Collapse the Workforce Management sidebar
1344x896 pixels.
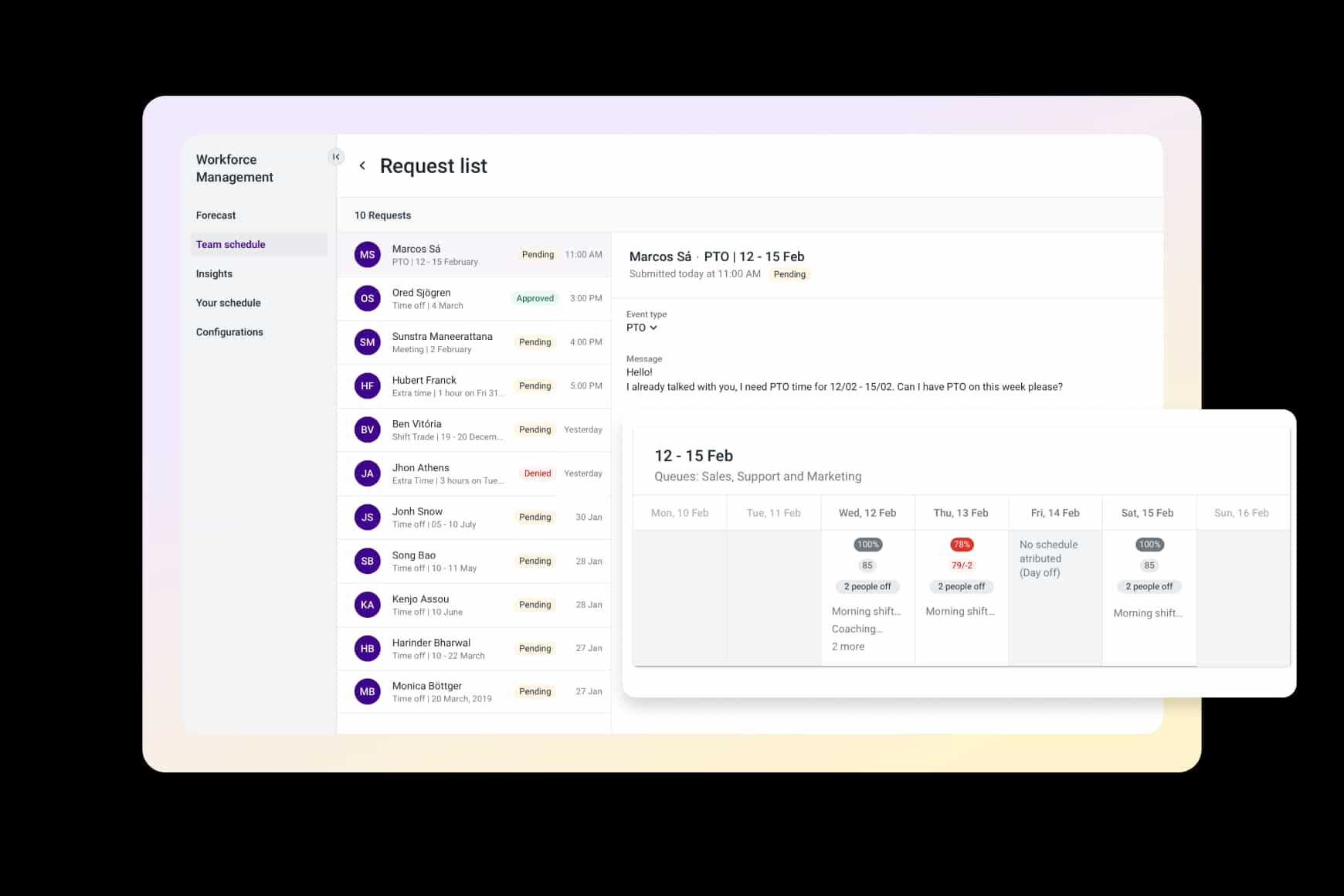336,157
